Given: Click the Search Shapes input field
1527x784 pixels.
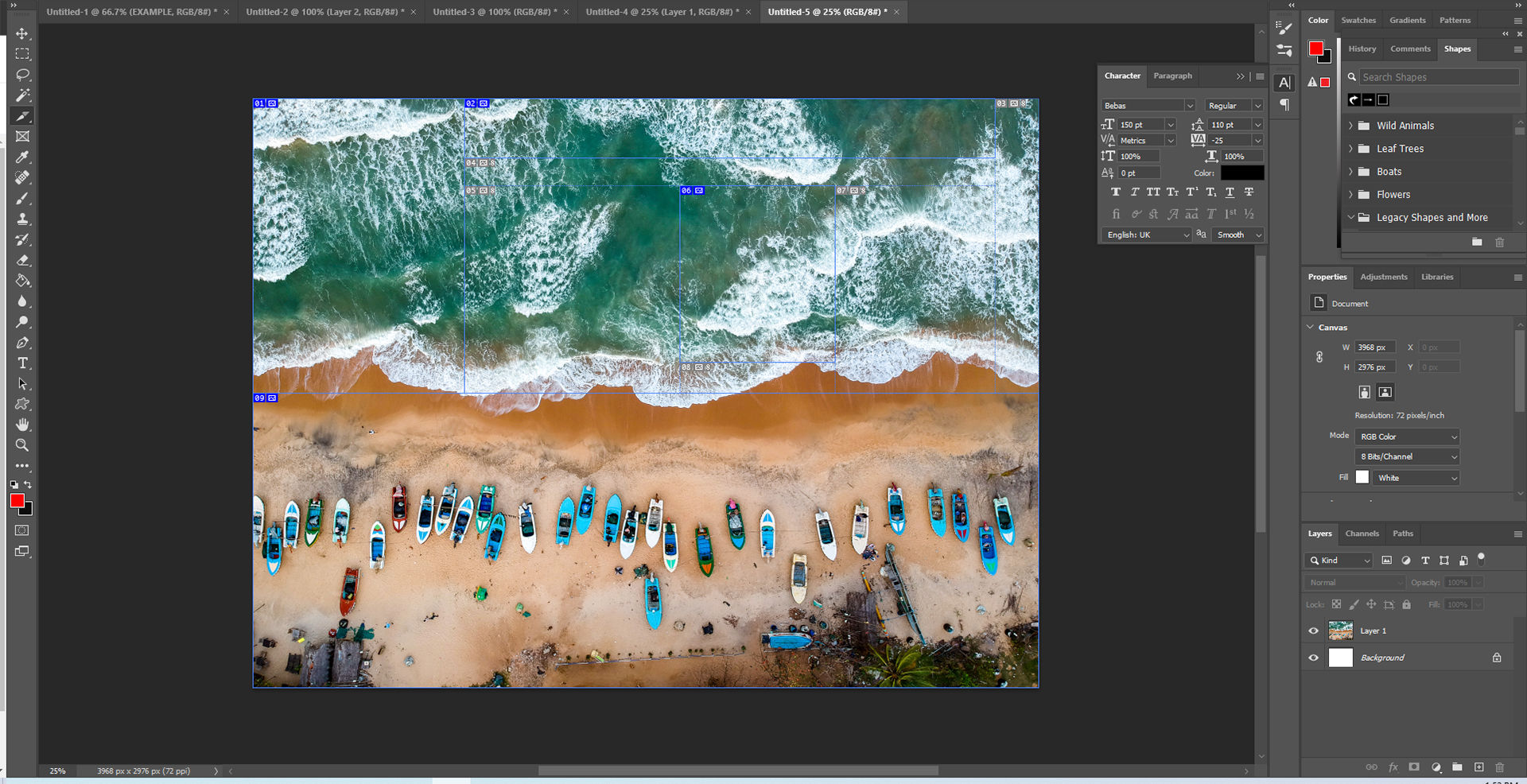Looking at the screenshot, I should pyautogui.click(x=1438, y=77).
